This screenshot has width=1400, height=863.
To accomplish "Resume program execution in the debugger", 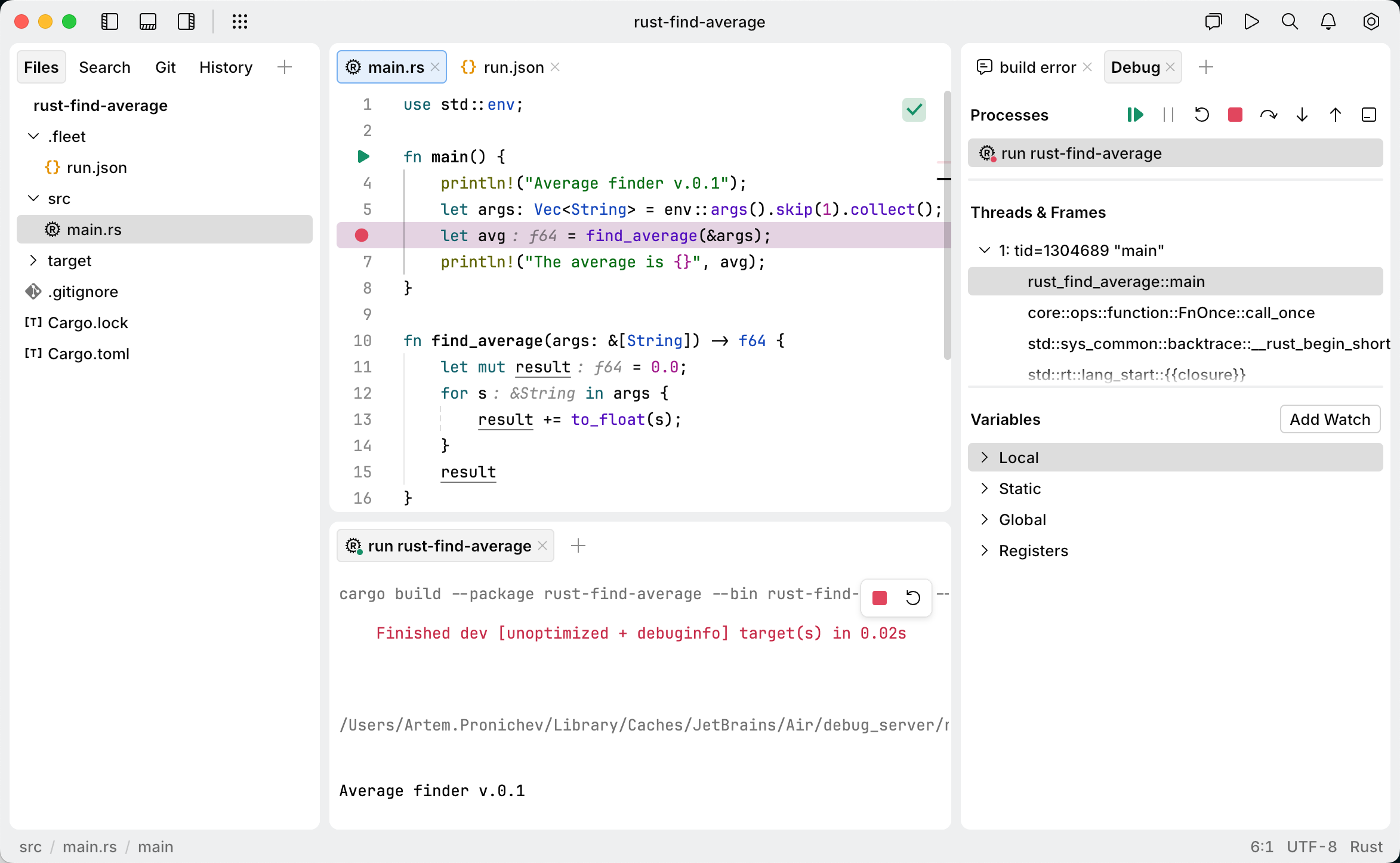I will (x=1136, y=115).
